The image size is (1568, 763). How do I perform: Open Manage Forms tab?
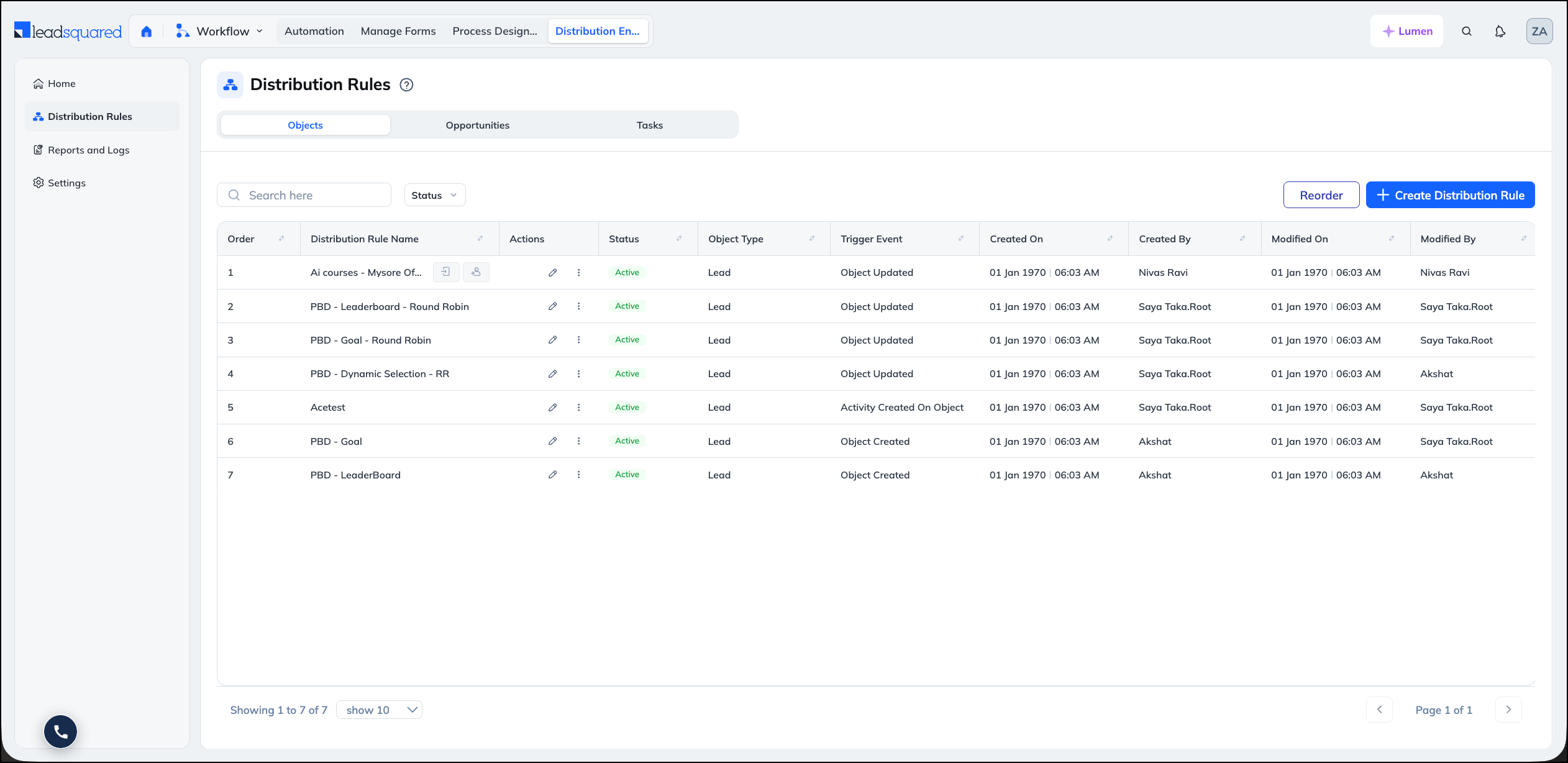398,31
